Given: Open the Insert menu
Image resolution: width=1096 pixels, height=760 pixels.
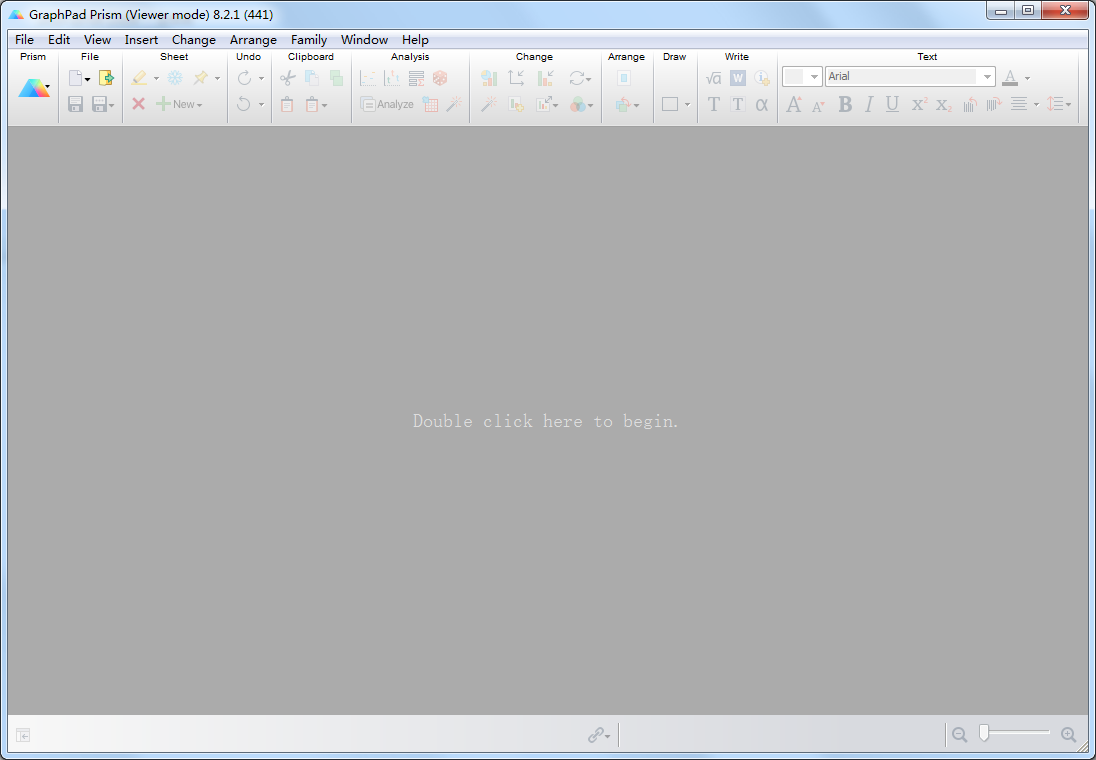Looking at the screenshot, I should tap(141, 40).
